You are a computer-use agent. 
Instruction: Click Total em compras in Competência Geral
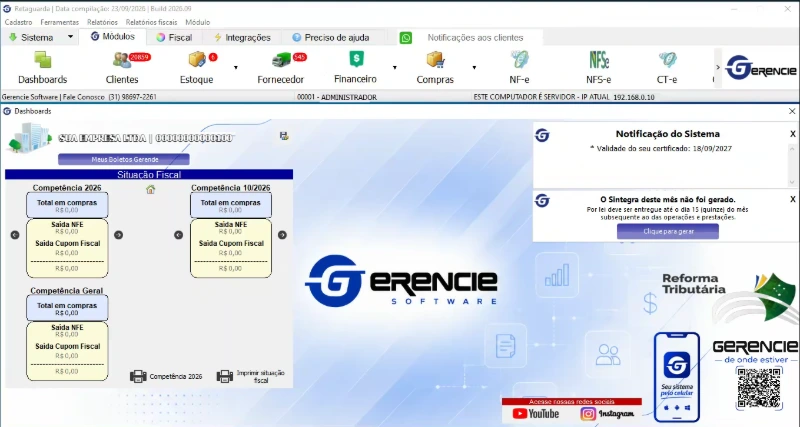67,306
